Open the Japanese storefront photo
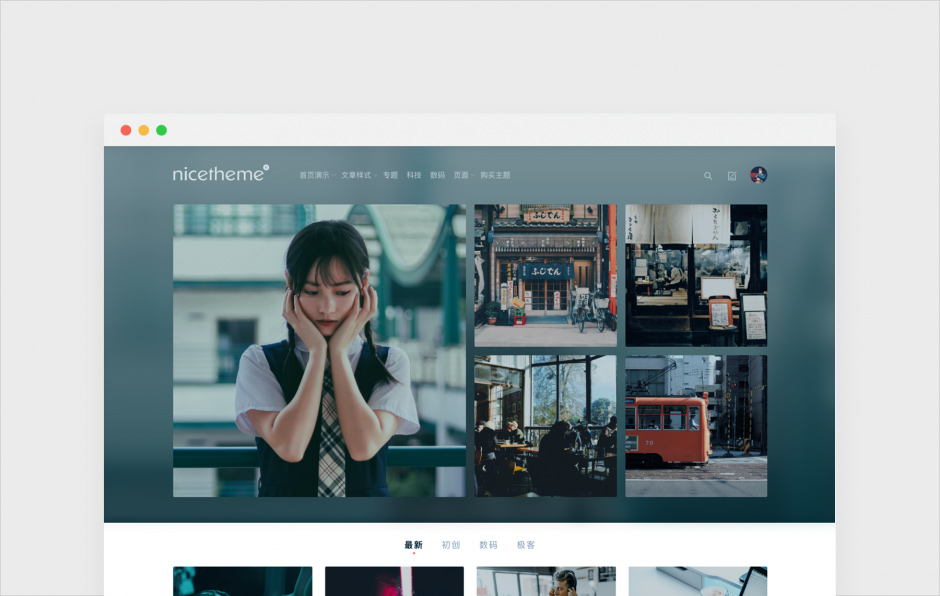The image size is (940, 596). pyautogui.click(x=545, y=275)
